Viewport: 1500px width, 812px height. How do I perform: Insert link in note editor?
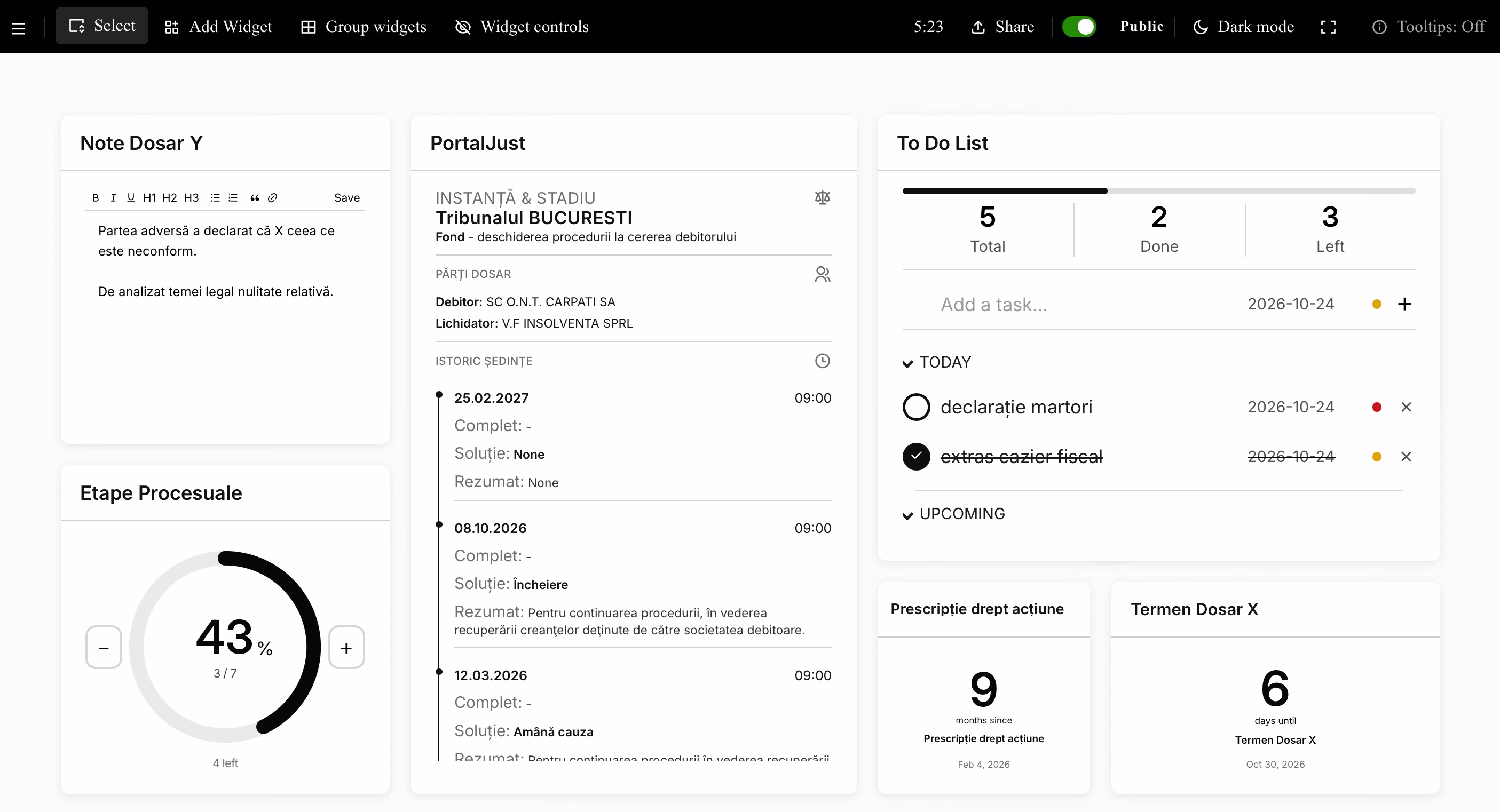tap(273, 198)
